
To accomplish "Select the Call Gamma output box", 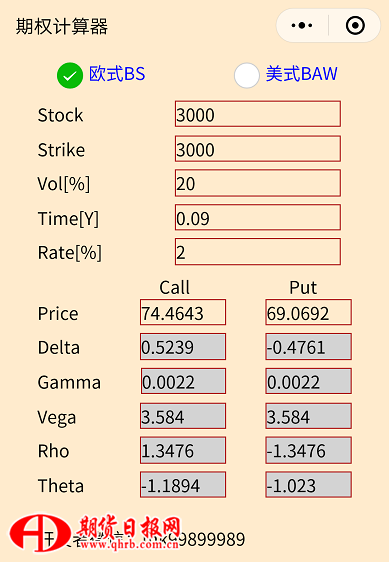I will pos(183,381).
